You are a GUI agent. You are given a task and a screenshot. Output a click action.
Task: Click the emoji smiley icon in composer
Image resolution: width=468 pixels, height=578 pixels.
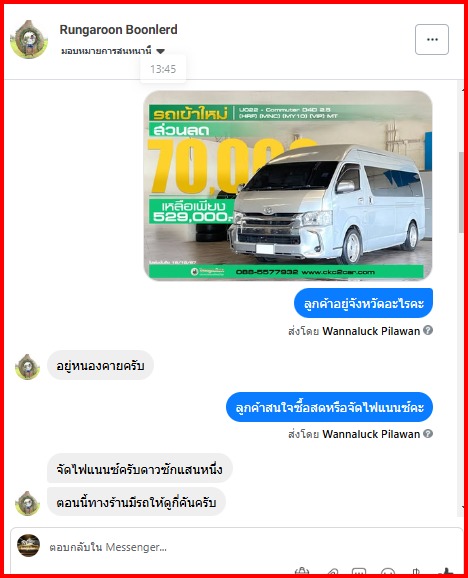tap(388, 572)
